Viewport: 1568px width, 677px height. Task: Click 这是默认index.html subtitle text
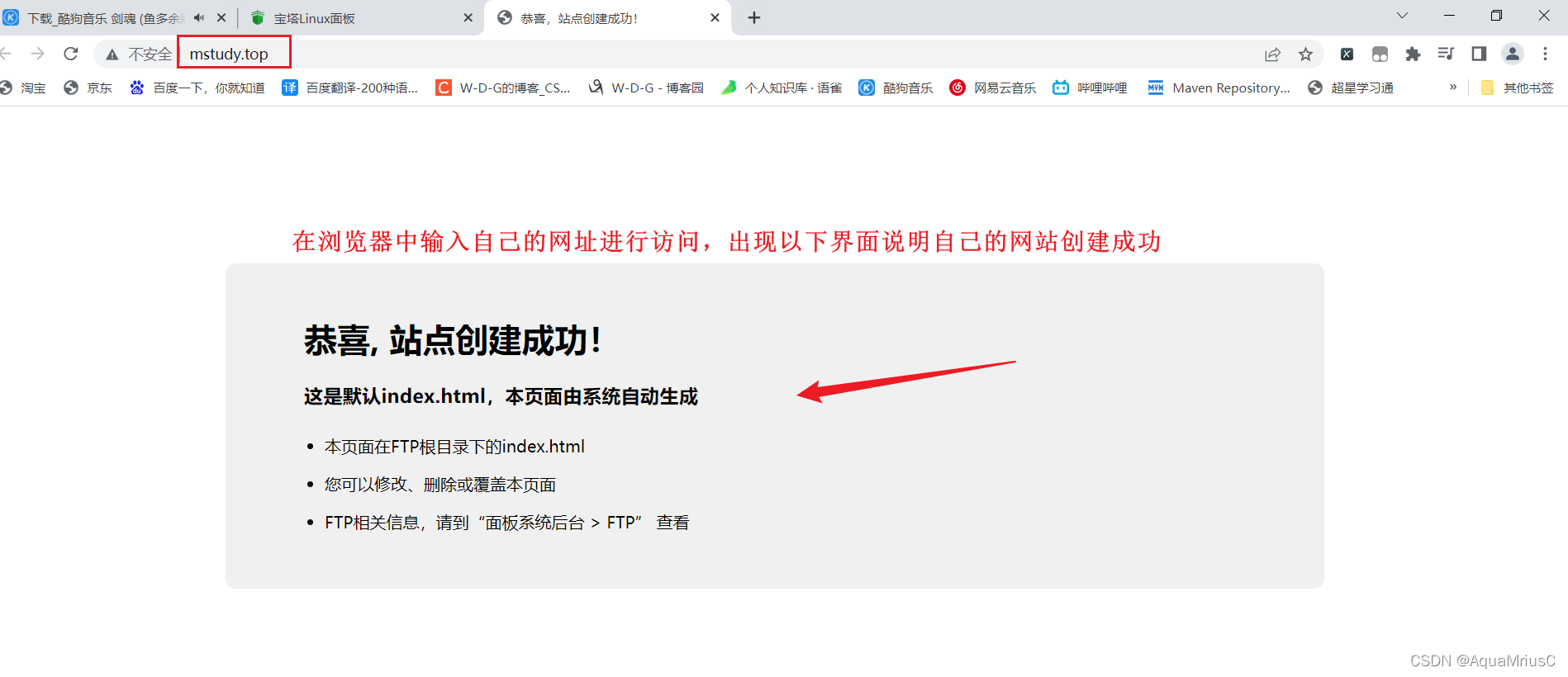pyautogui.click(x=501, y=396)
